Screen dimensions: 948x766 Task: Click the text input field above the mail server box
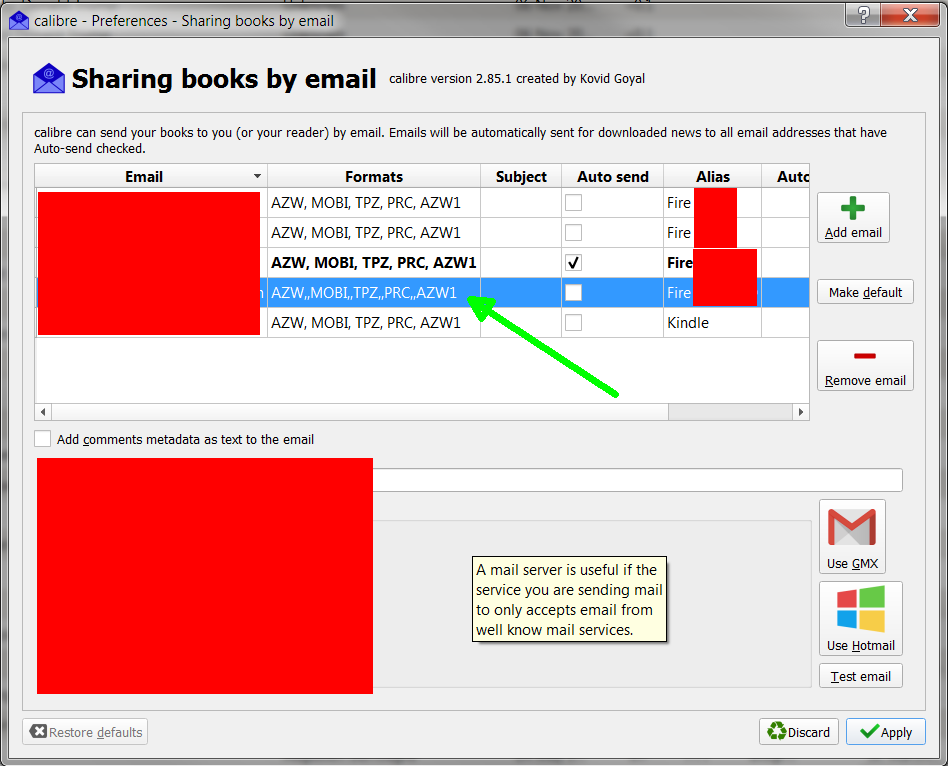[x=637, y=479]
